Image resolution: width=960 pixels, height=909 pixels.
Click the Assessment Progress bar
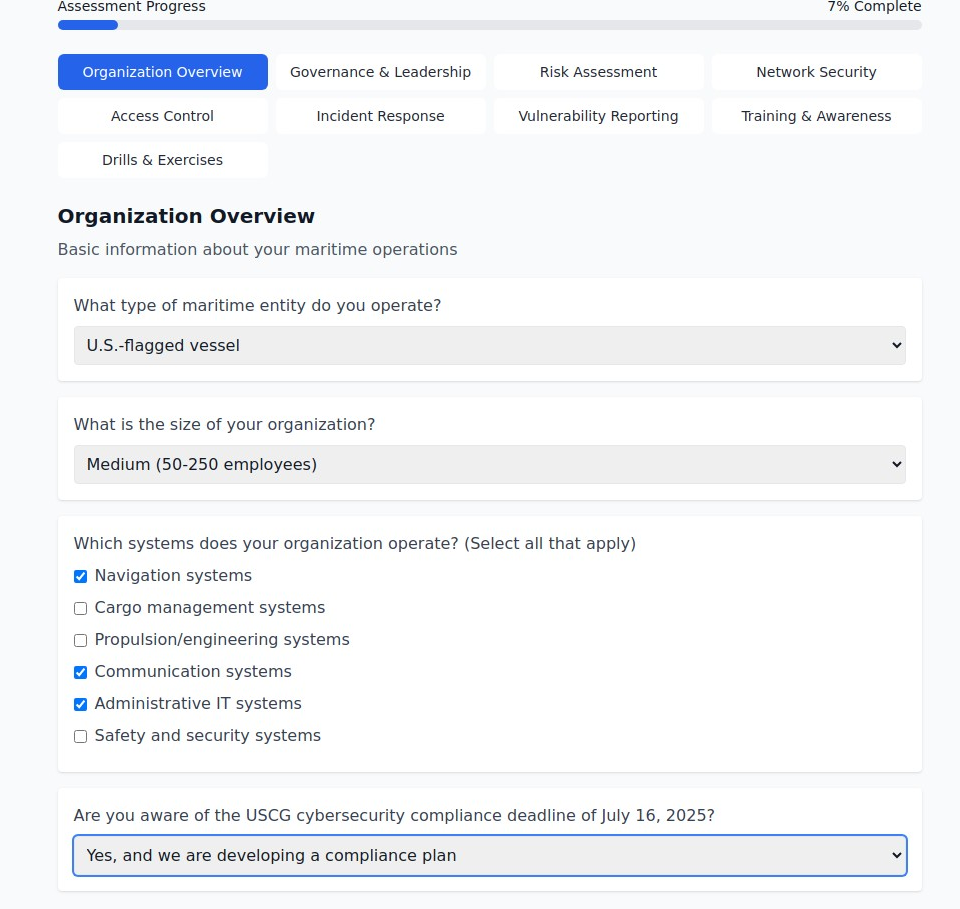(489, 25)
